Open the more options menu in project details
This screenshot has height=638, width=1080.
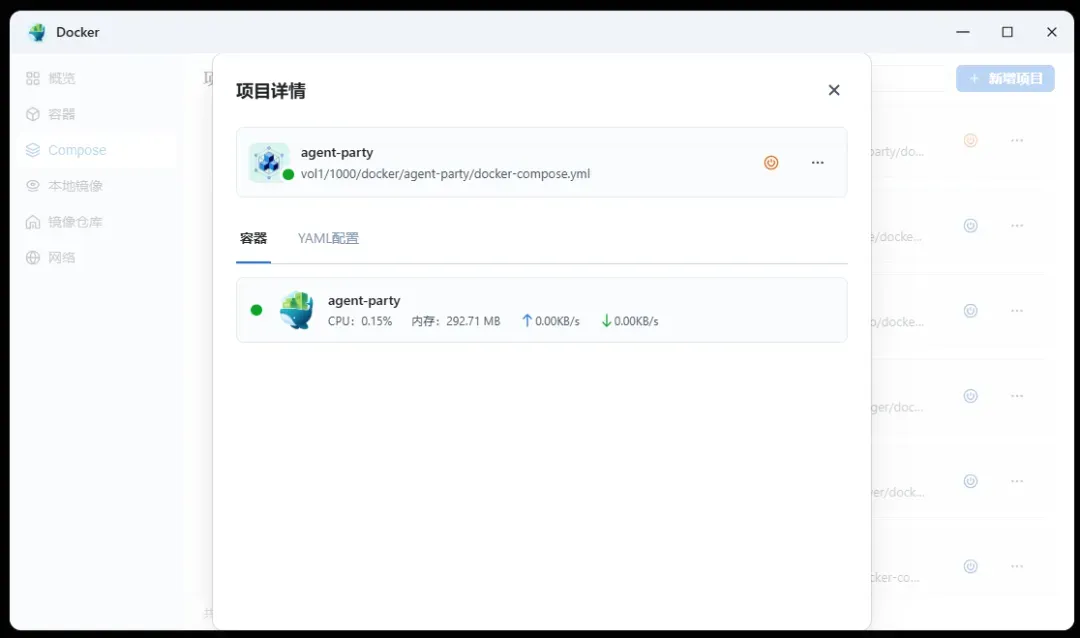tap(818, 163)
